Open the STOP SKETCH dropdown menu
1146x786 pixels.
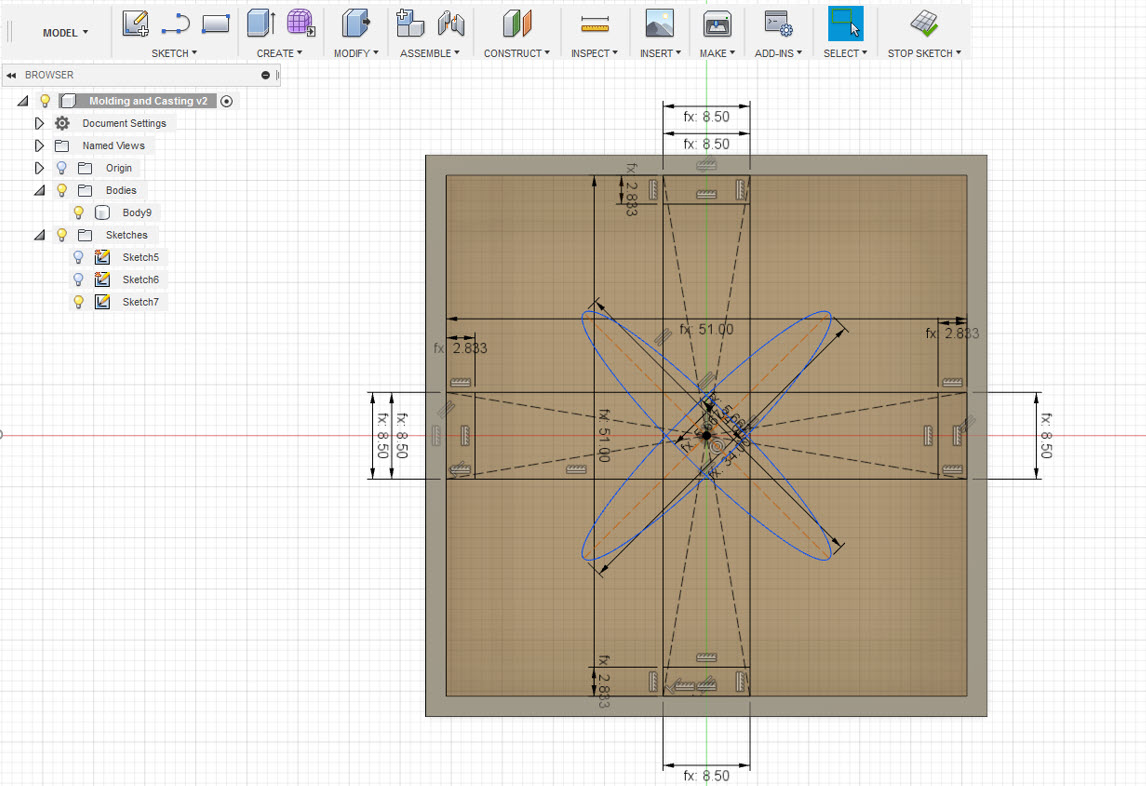(x=925, y=53)
